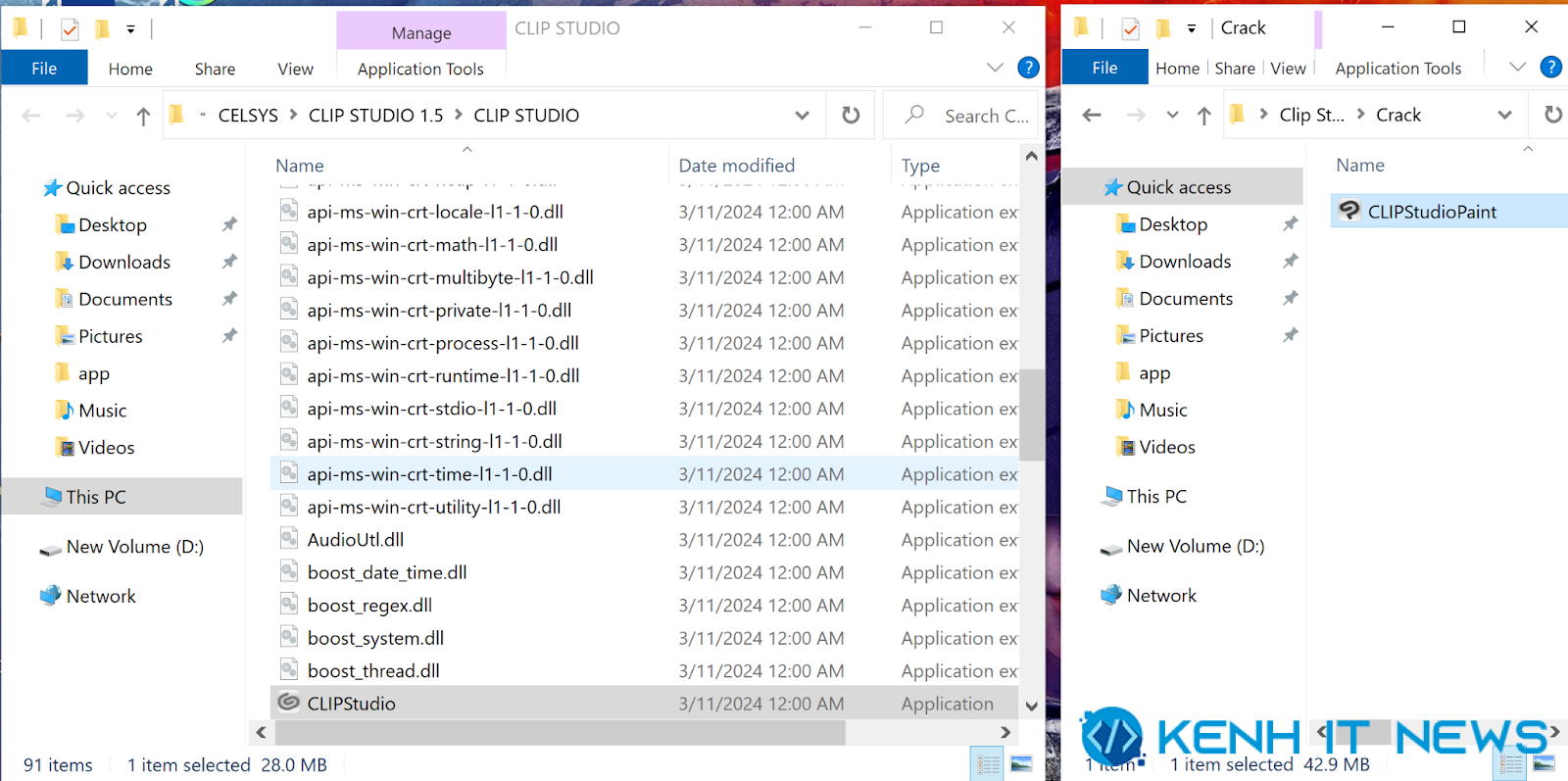Image resolution: width=1568 pixels, height=781 pixels.
Task: Refresh the Crack folder view
Action: tap(1552, 116)
